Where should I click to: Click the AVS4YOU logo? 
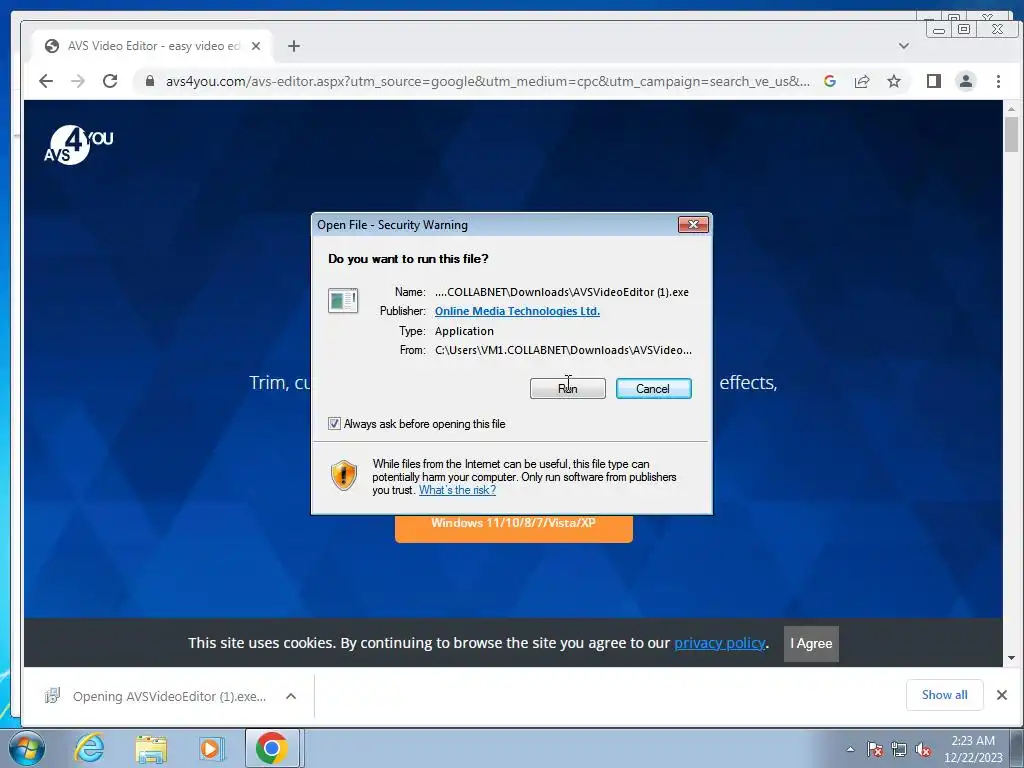(x=78, y=145)
